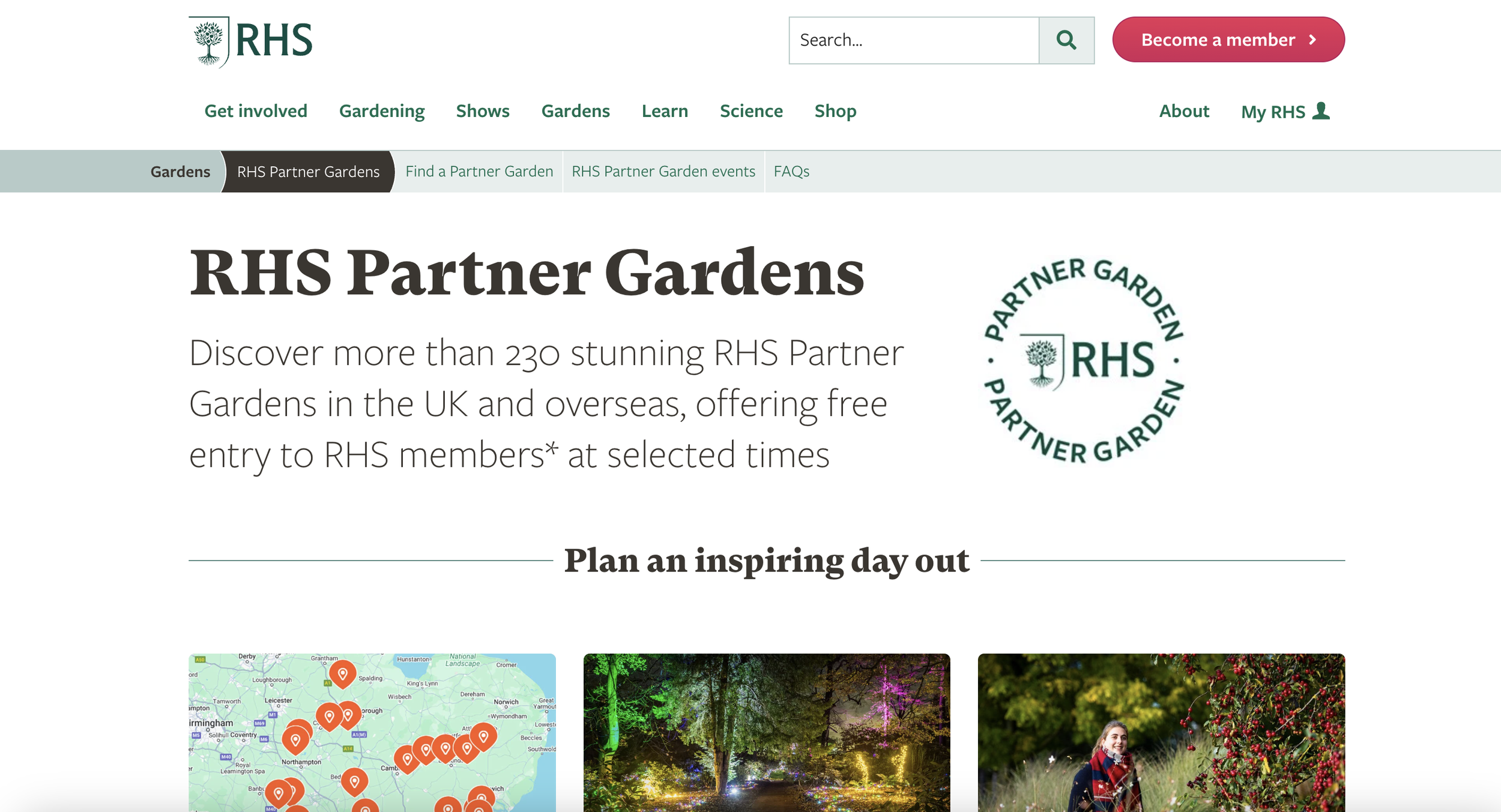This screenshot has height=812, width=1501.
Task: Click the magnifying glass search icon
Action: click(x=1066, y=40)
